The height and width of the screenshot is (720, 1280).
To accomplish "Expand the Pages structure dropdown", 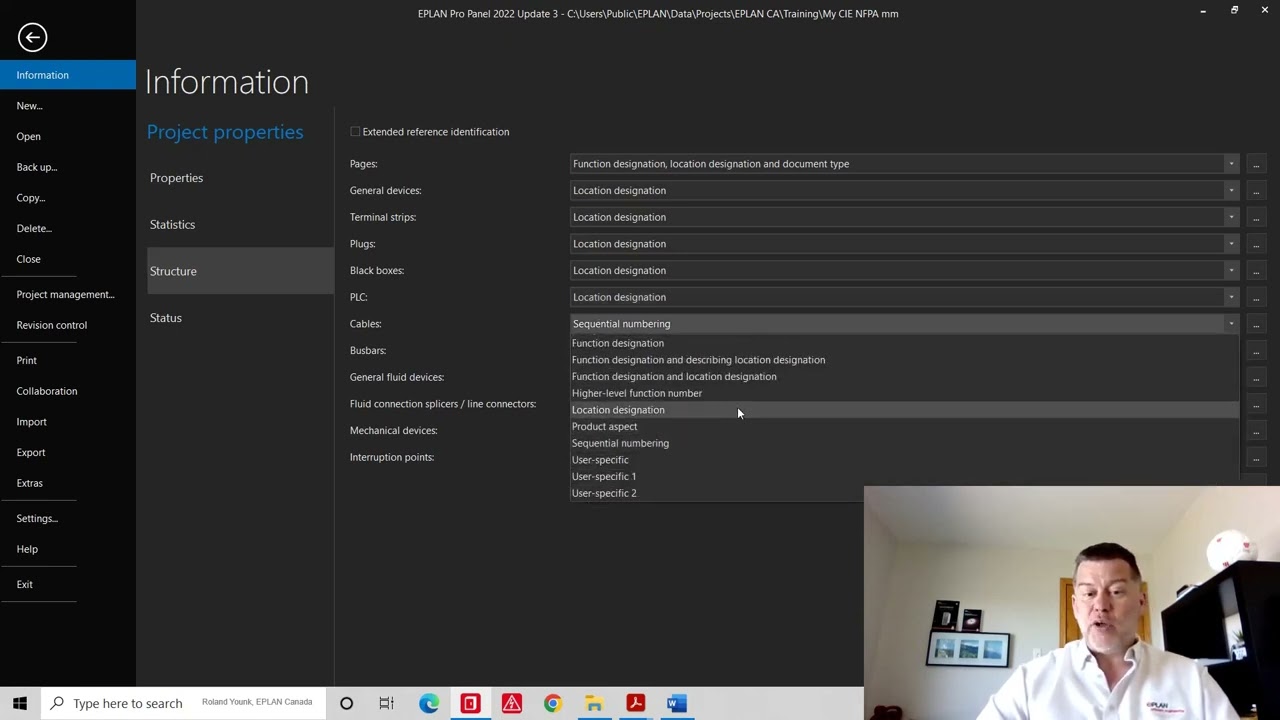I will pyautogui.click(x=1231, y=164).
